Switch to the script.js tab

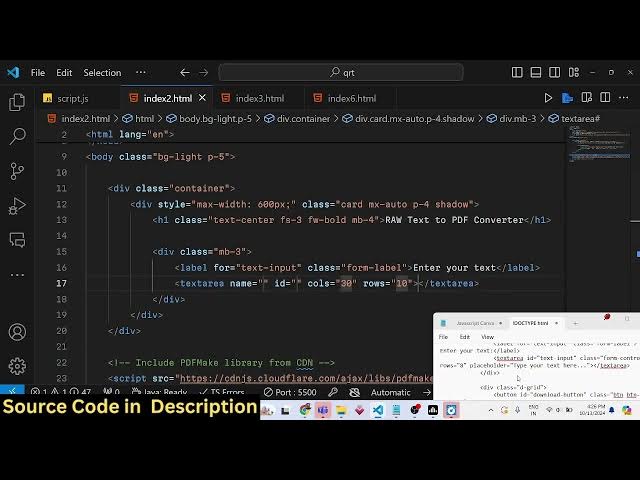72,98
